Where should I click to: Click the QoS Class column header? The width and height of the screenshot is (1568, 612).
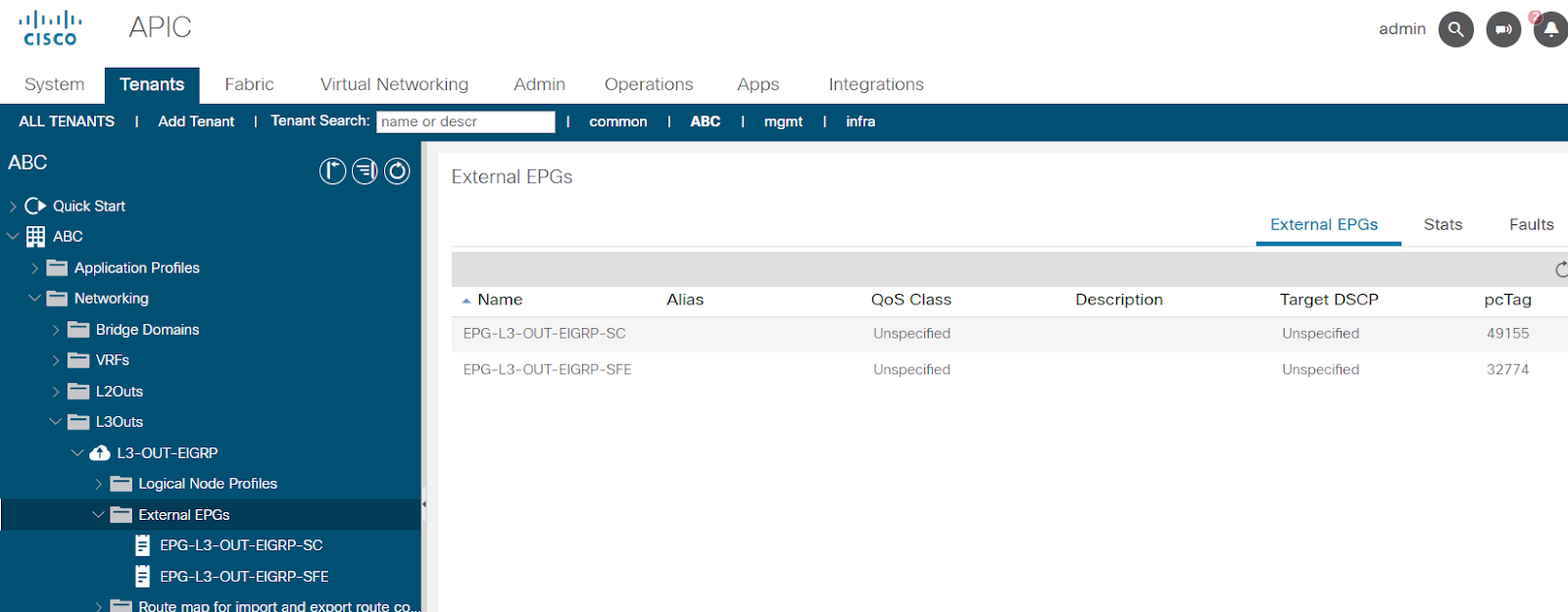point(910,300)
